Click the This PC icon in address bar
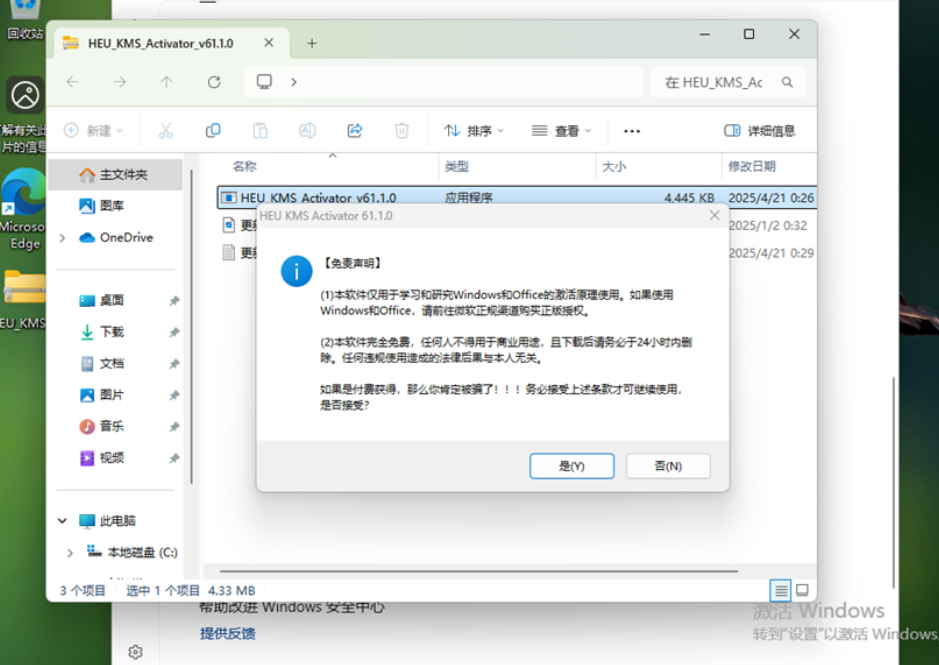 pos(264,81)
